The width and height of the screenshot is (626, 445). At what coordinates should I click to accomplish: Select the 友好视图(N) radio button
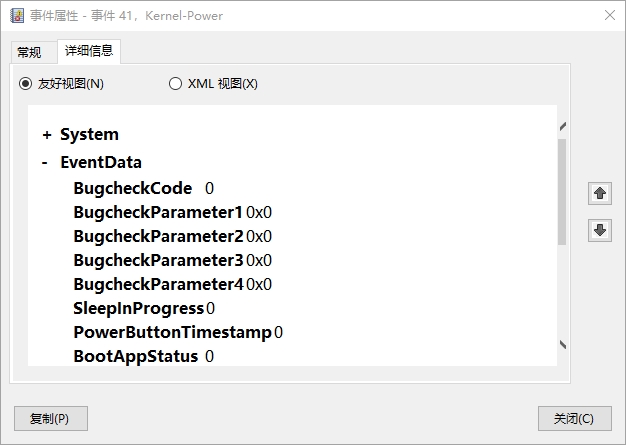click(25, 84)
